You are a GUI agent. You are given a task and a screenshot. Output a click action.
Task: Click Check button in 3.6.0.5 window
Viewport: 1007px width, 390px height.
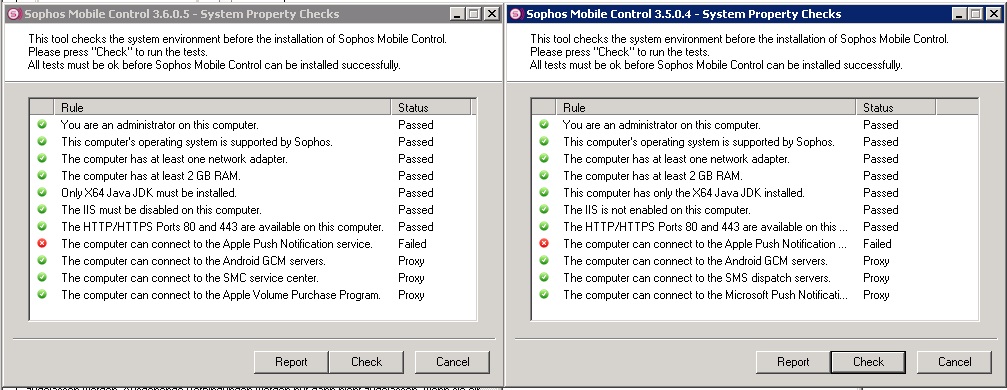tap(366, 362)
